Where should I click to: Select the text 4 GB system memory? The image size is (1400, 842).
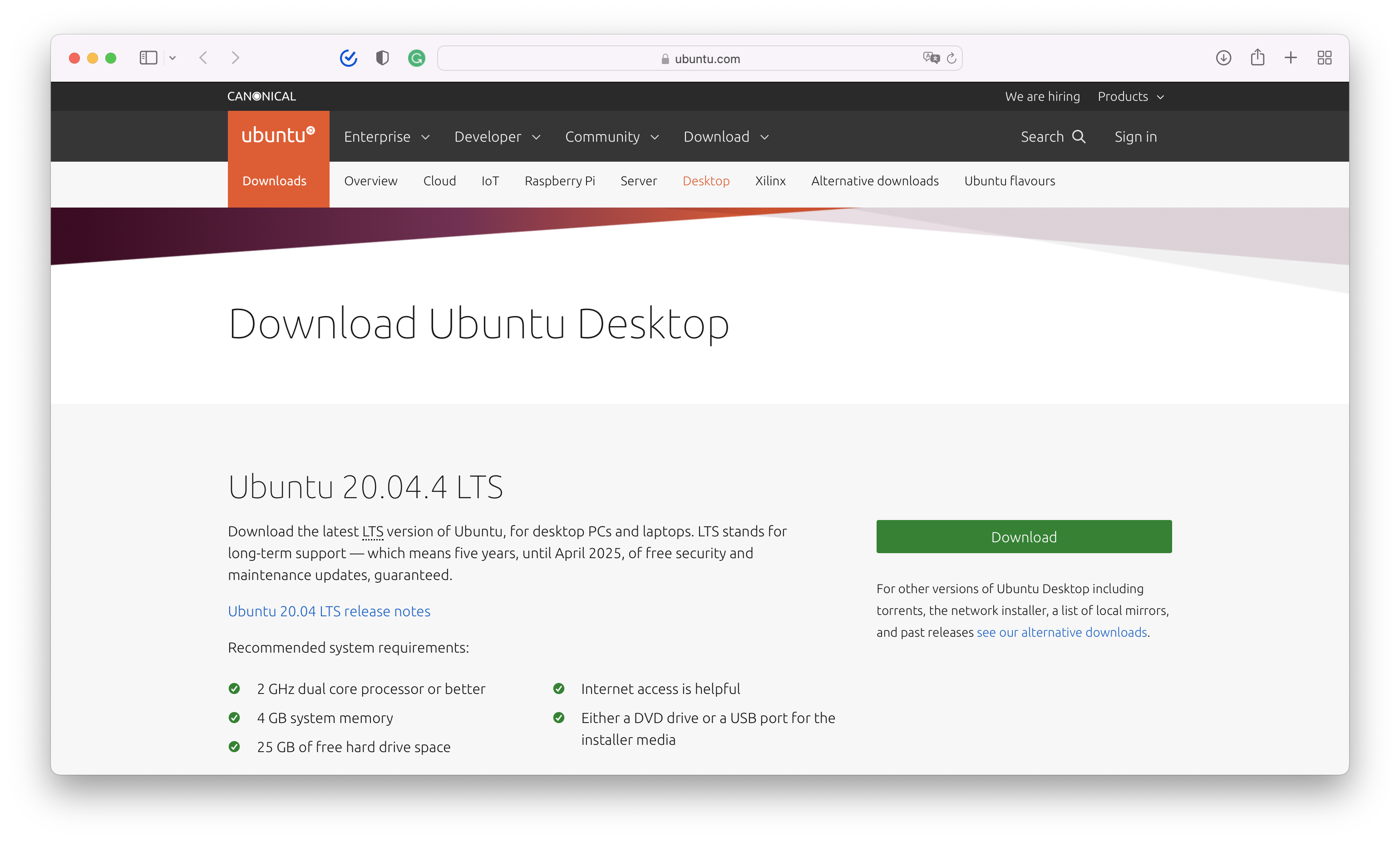pos(325,718)
